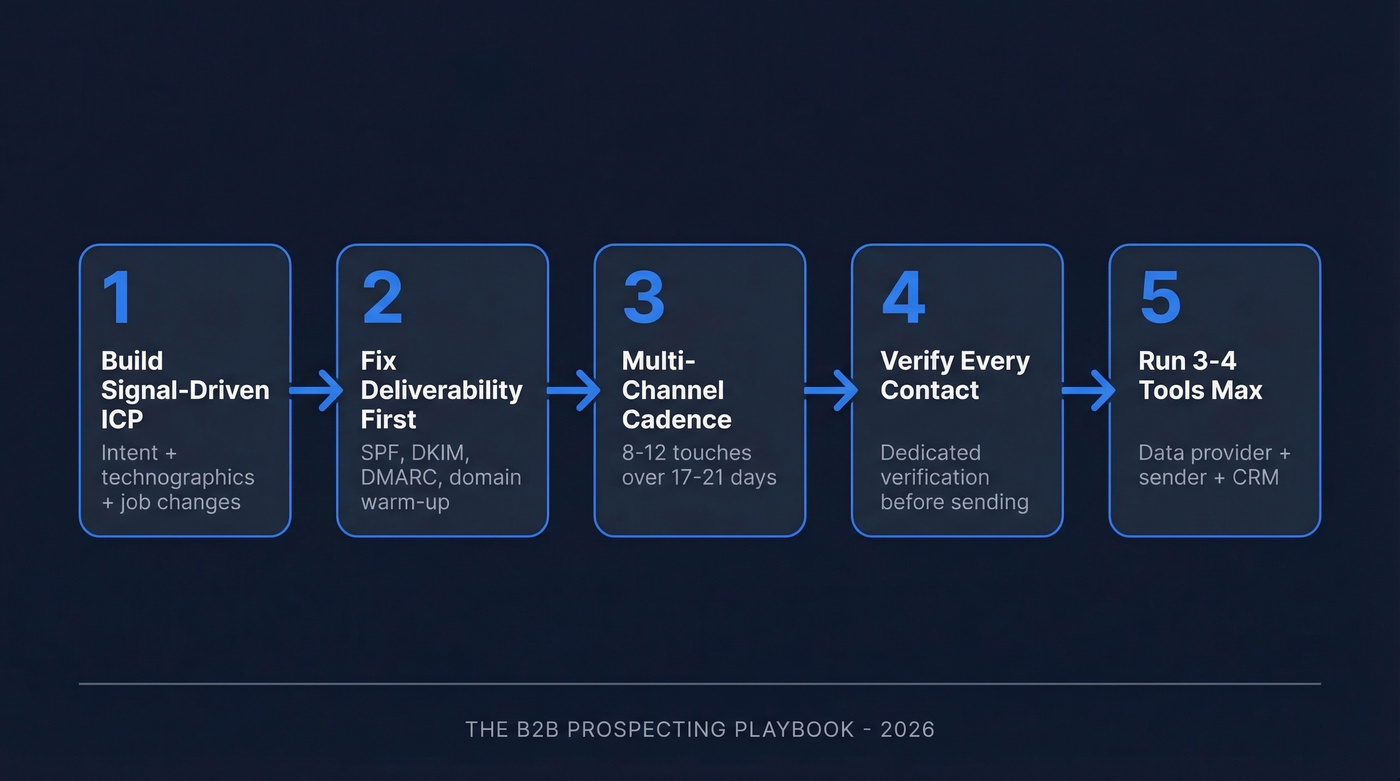Click the horizontal divider line above the footer
1400x781 pixels.
700,682
